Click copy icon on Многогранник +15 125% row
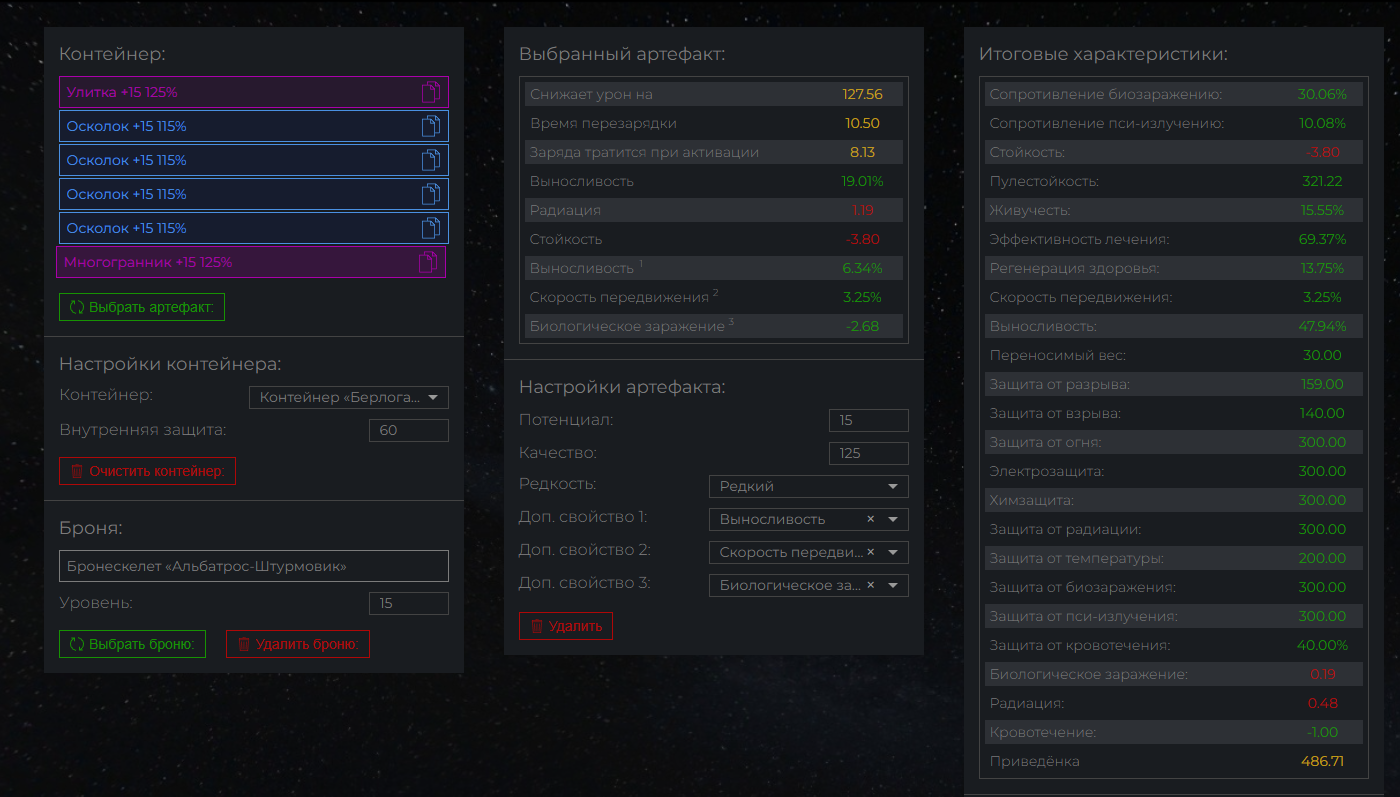The image size is (1400, 797). click(428, 262)
